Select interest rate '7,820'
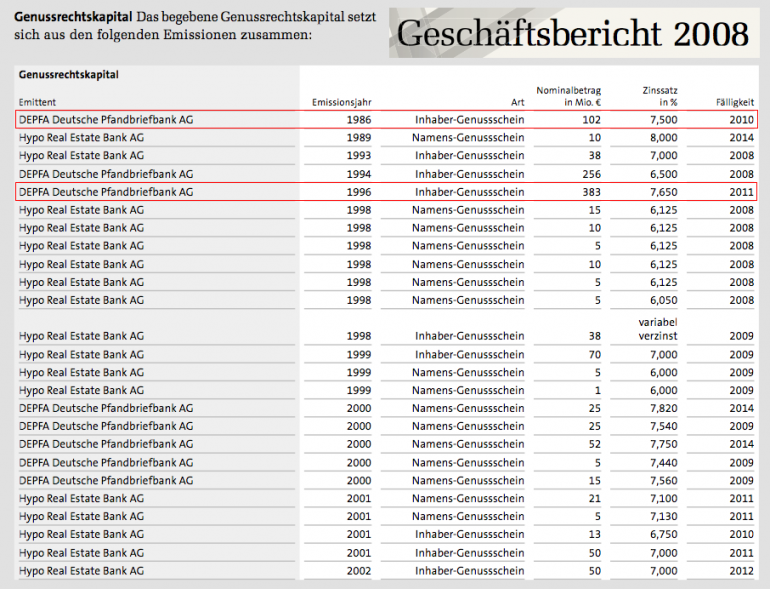The image size is (770, 589). coord(664,408)
